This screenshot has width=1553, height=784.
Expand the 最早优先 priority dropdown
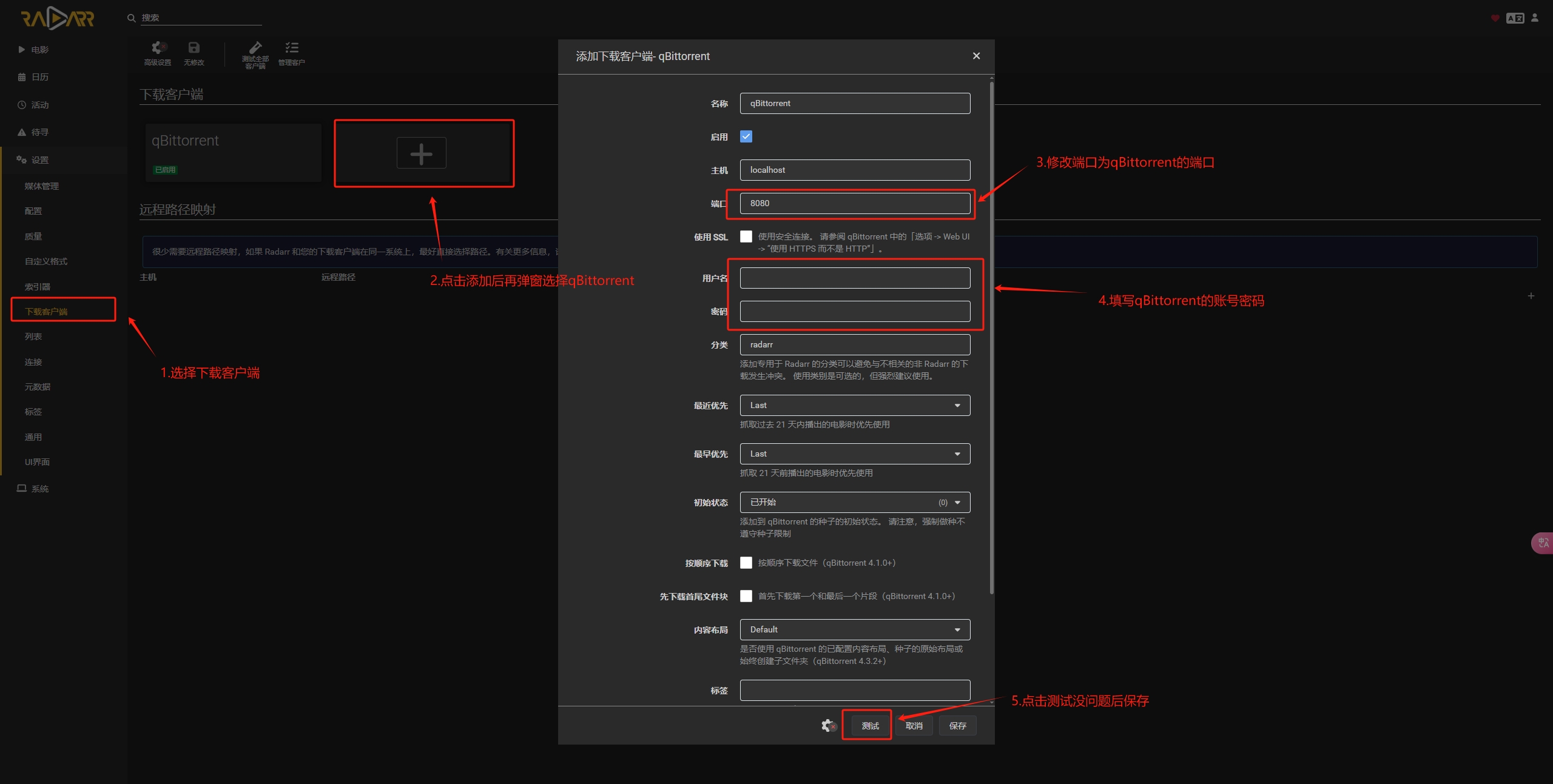click(x=855, y=454)
